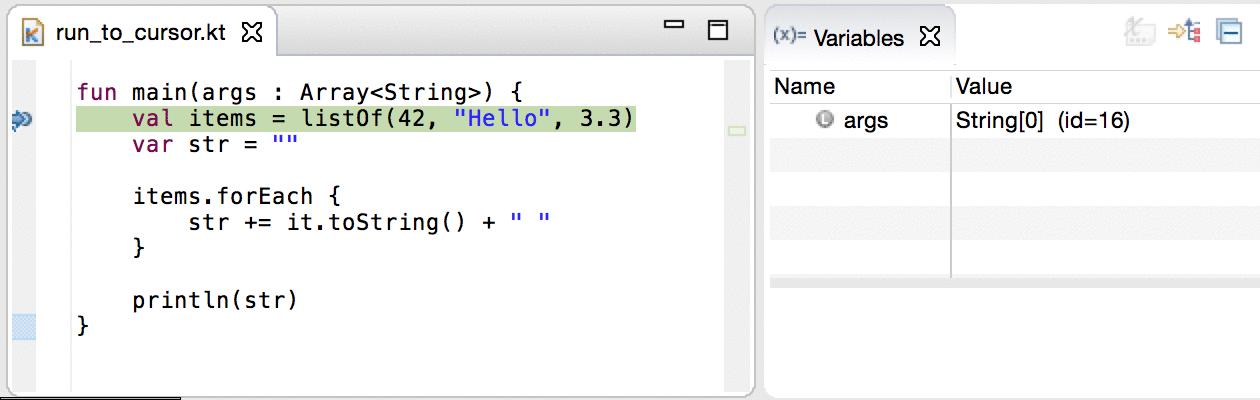This screenshot has height=400, width=1260.
Task: Click the line var str = ""
Action: pos(216,145)
